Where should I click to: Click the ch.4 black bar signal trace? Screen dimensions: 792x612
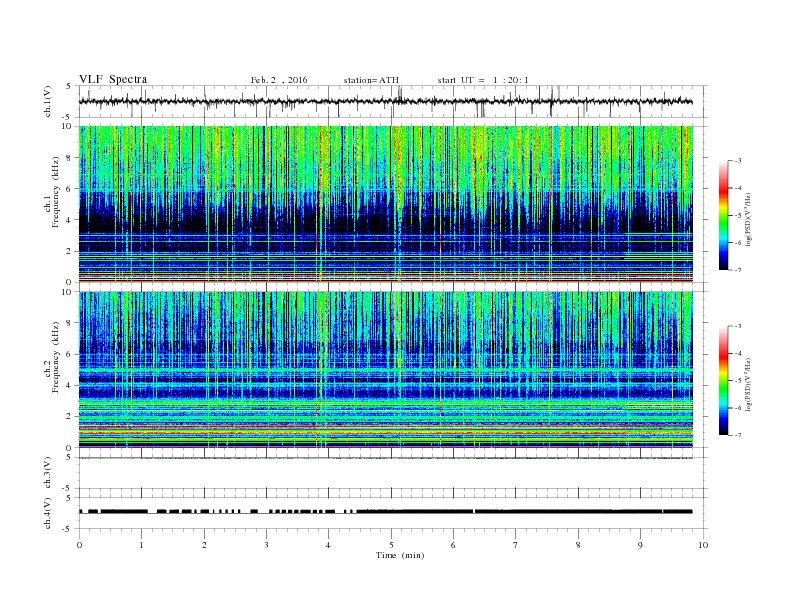pyautogui.click(x=386, y=512)
